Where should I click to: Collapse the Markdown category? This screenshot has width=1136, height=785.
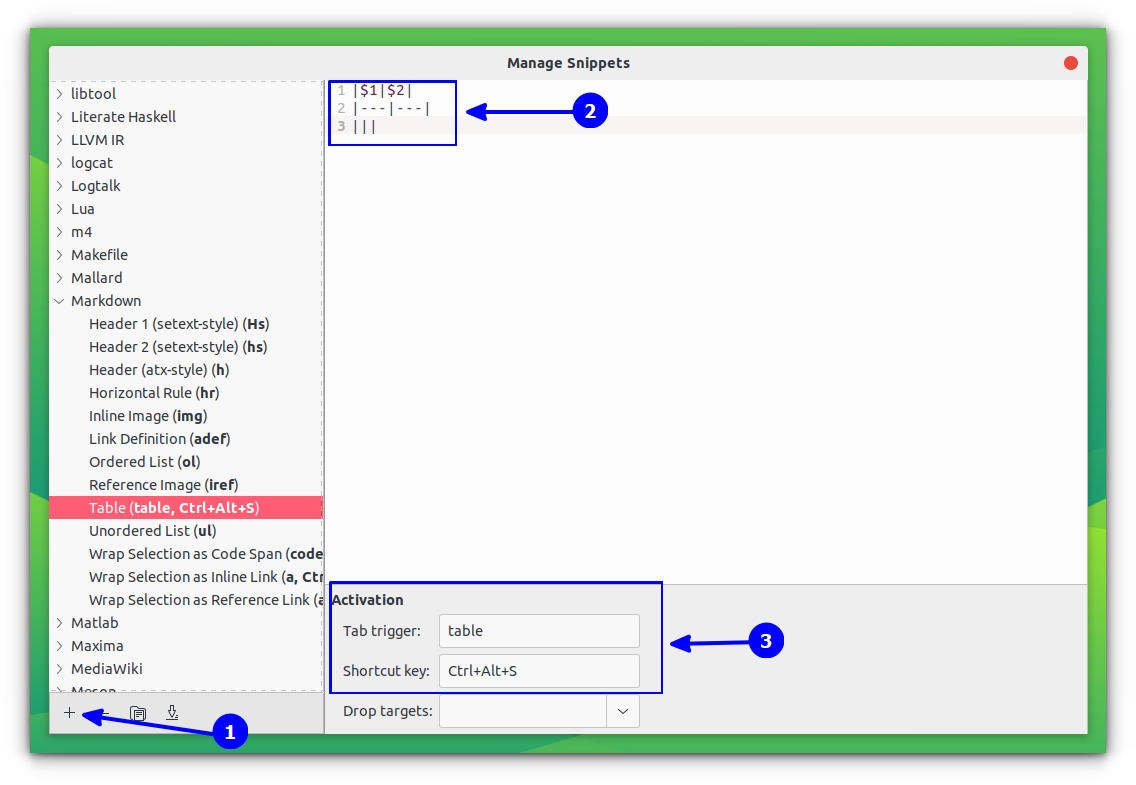(x=58, y=300)
